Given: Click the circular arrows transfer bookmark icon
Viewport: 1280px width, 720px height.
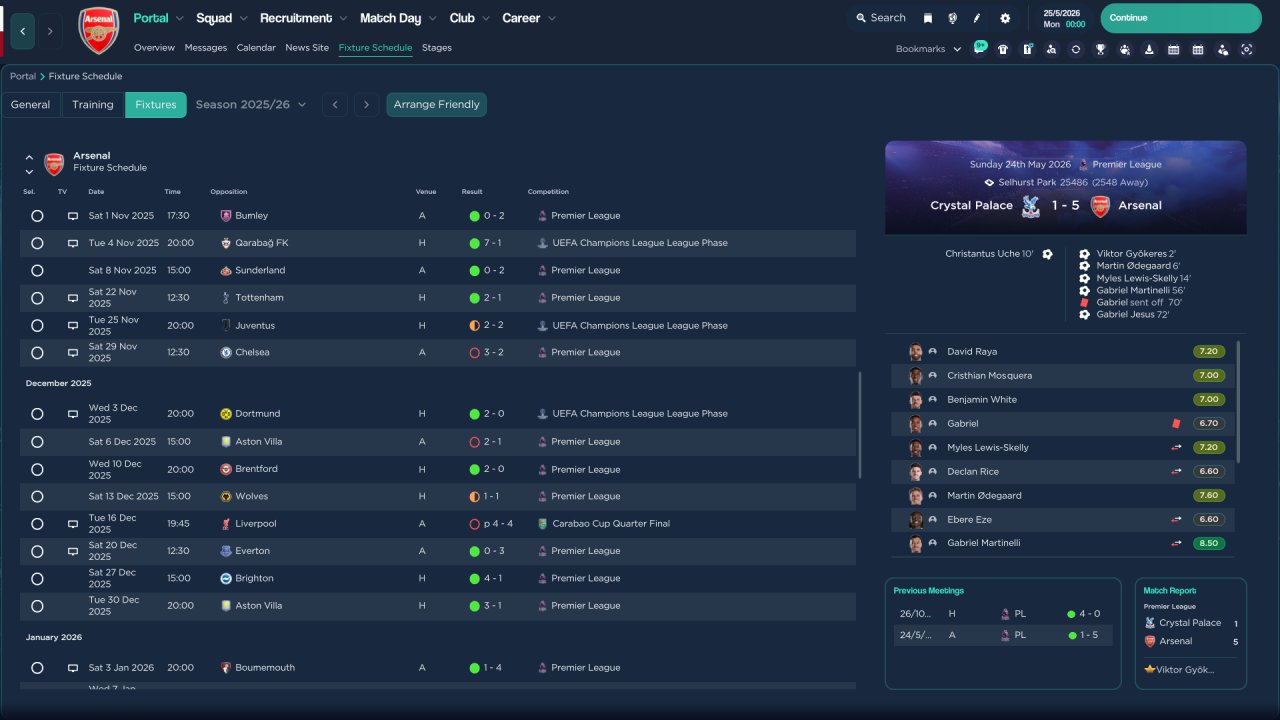Looking at the screenshot, I should 1075,49.
